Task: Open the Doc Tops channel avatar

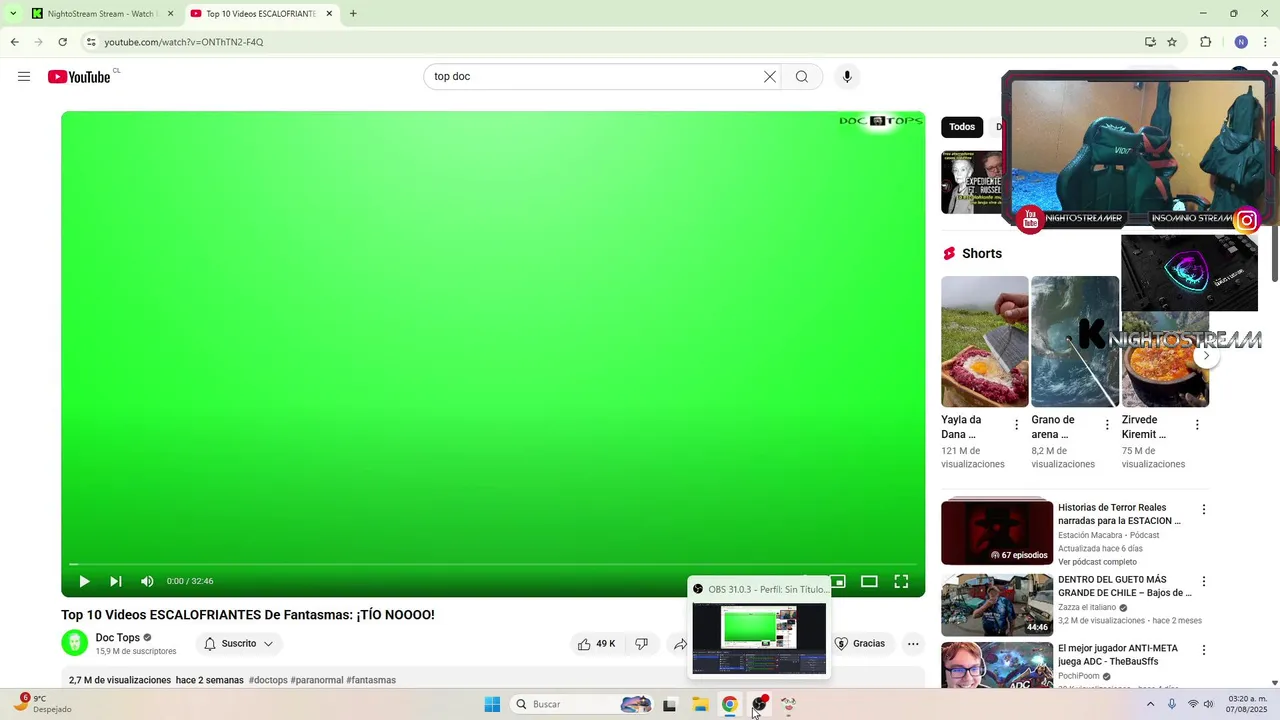Action: coord(75,643)
